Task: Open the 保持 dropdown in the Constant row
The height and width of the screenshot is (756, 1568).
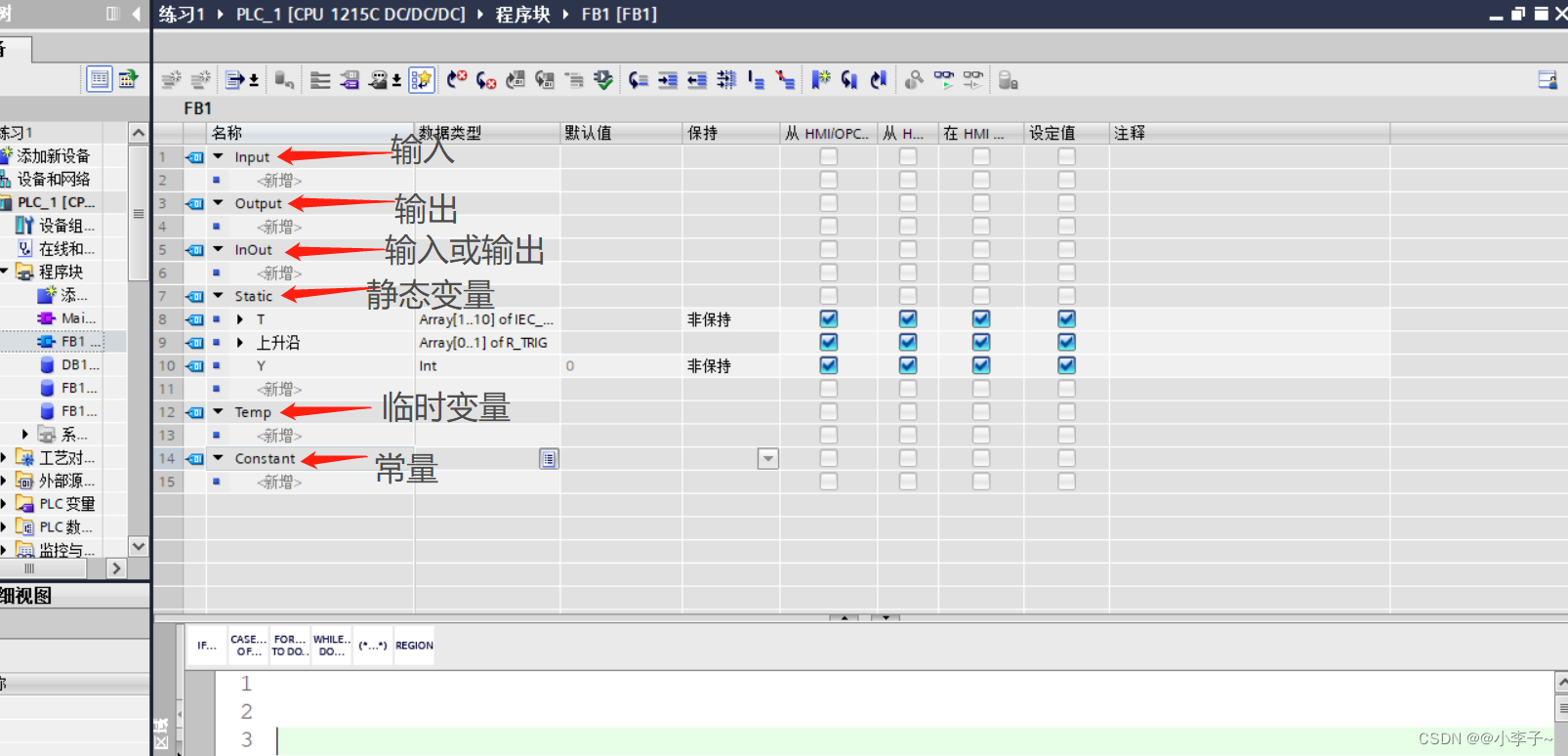Action: 768,458
